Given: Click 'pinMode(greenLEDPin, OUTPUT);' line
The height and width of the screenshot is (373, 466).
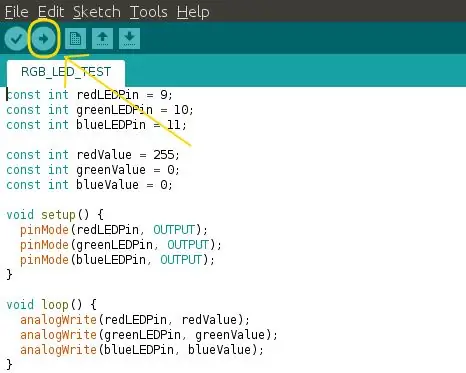Looking at the screenshot, I should 121,245.
